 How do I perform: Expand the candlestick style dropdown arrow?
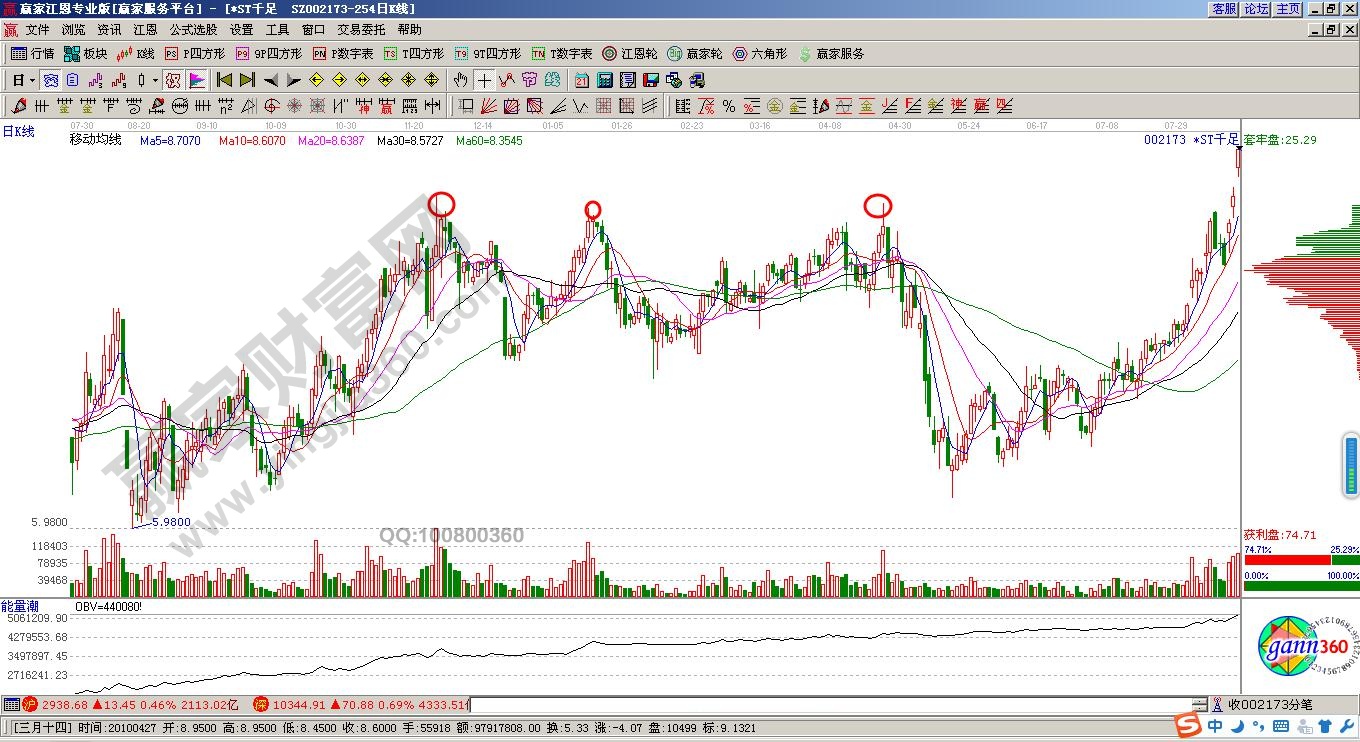(x=154, y=80)
